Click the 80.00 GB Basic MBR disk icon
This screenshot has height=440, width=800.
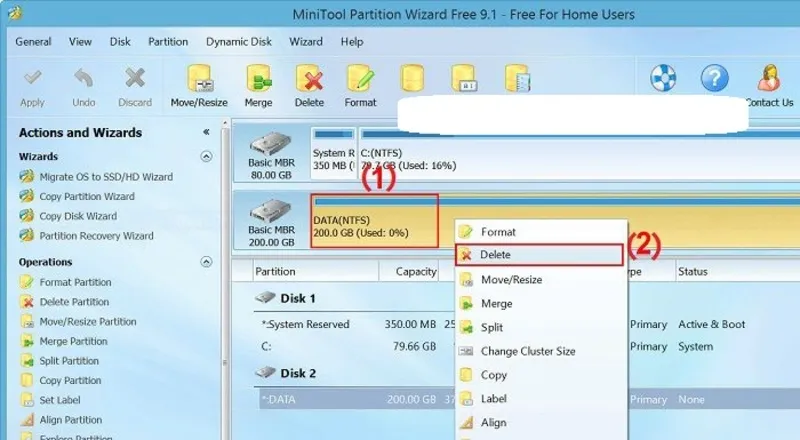[x=270, y=144]
